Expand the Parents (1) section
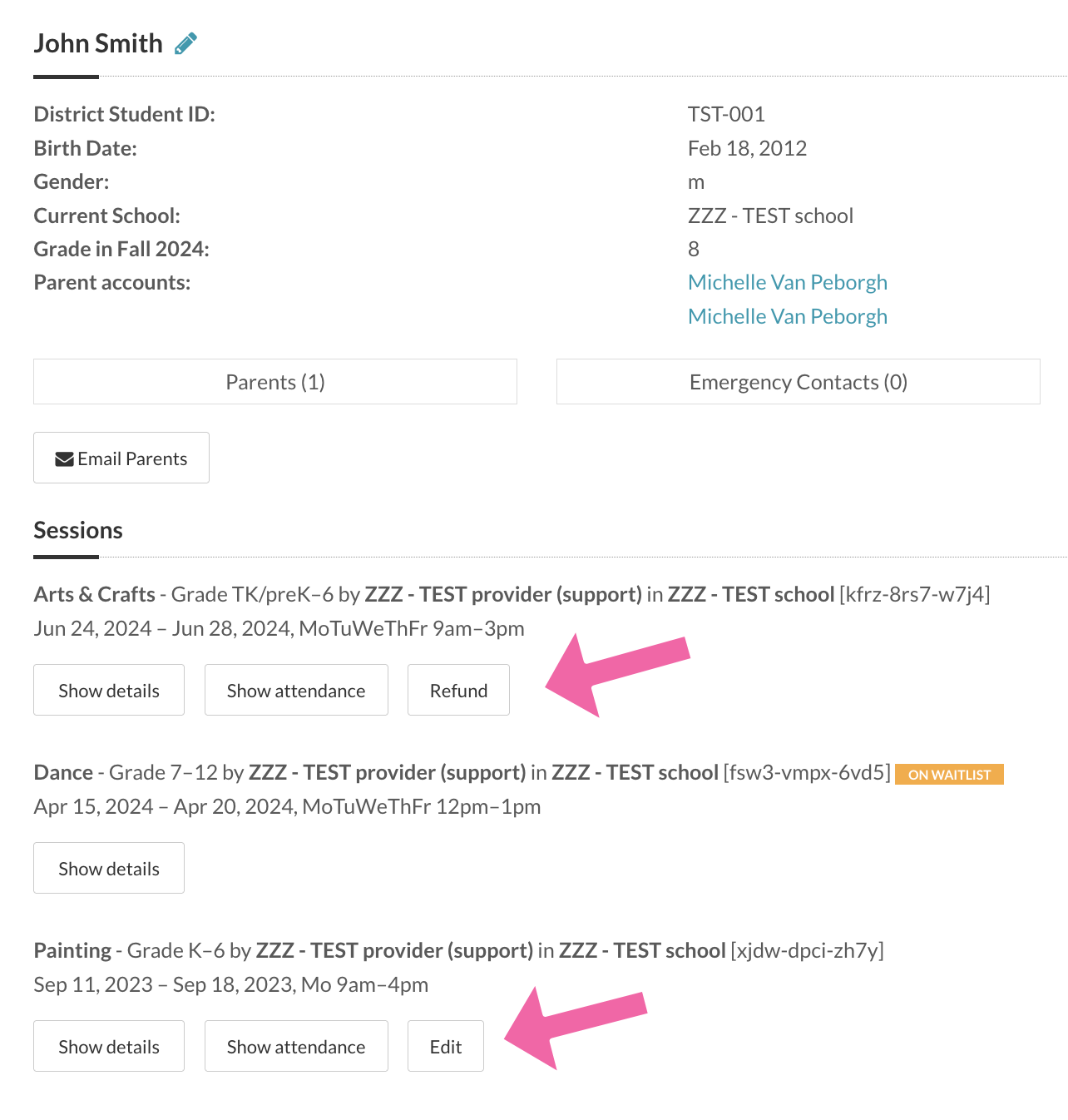The width and height of the screenshot is (1068, 1120). 275,382
